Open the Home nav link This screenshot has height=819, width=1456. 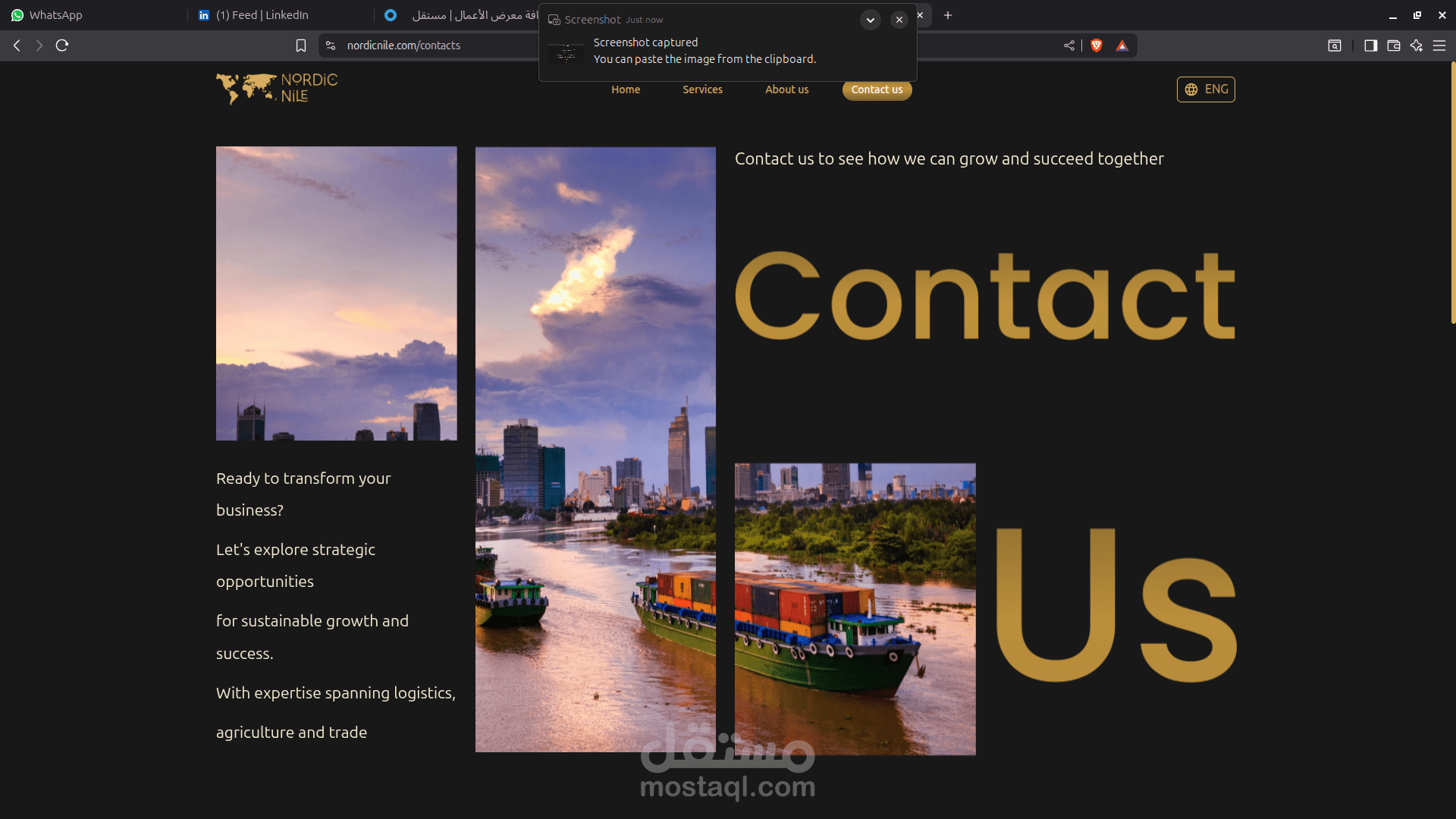coord(626,89)
